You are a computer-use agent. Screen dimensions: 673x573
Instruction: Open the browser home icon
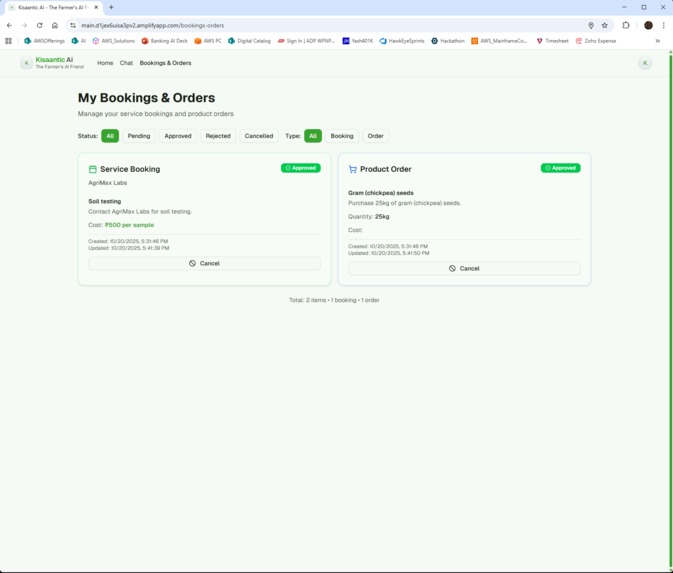(55, 25)
